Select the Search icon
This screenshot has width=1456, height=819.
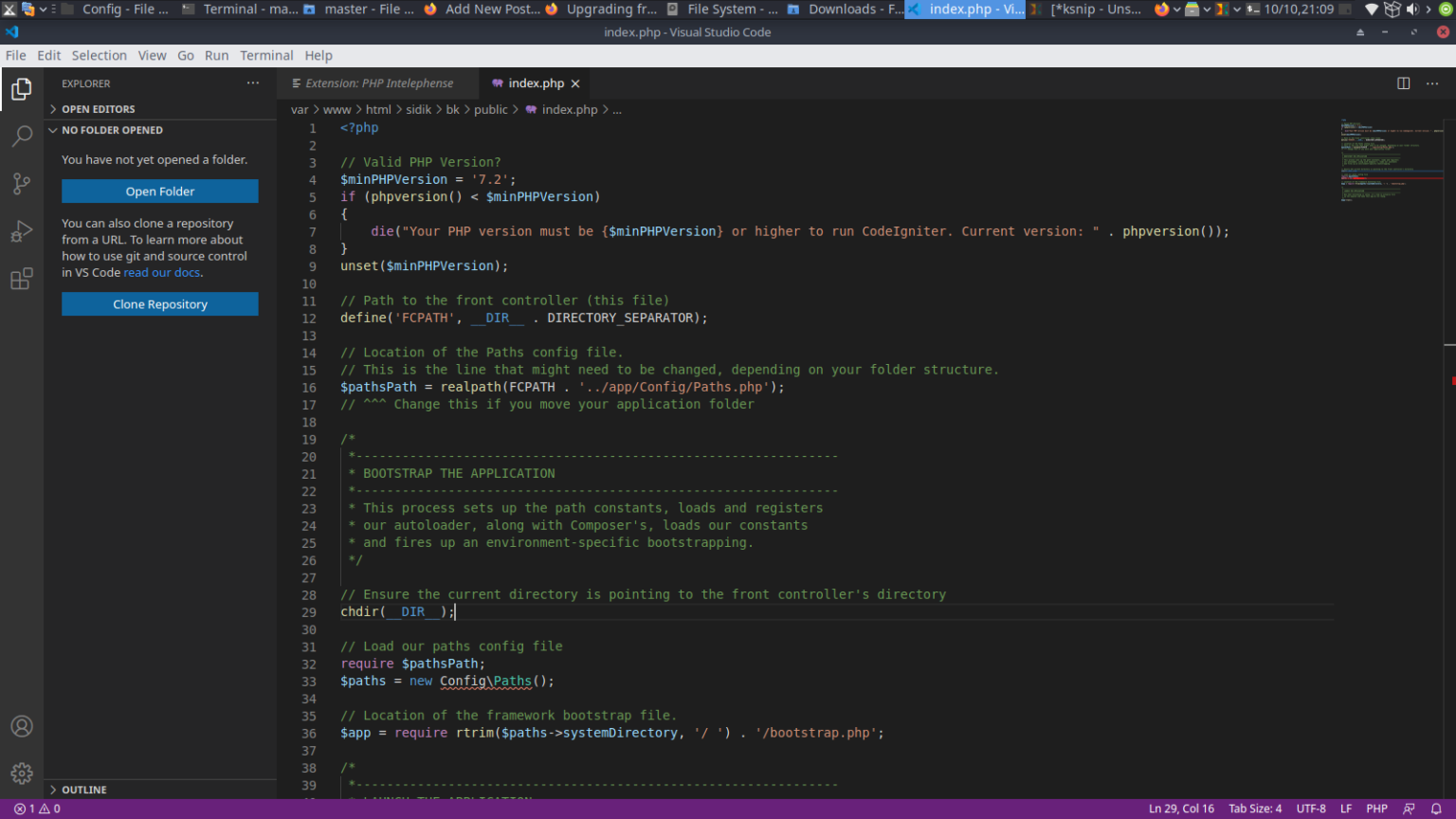click(21, 136)
